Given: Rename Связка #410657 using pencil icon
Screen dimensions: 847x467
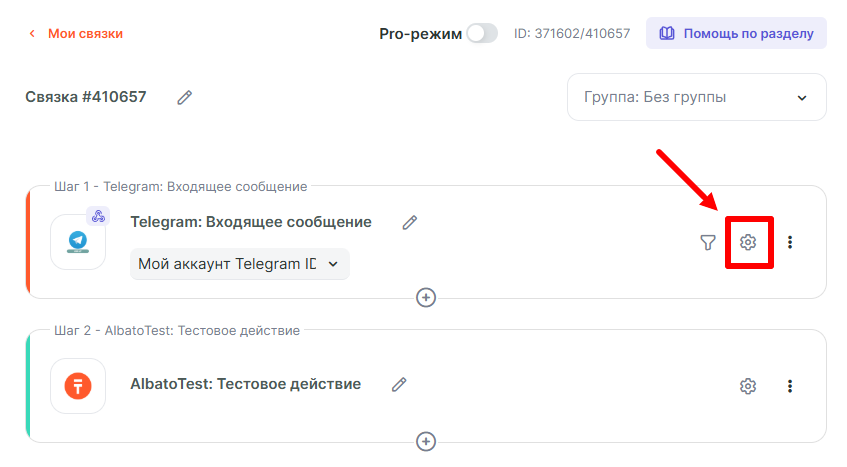Looking at the screenshot, I should click(184, 97).
